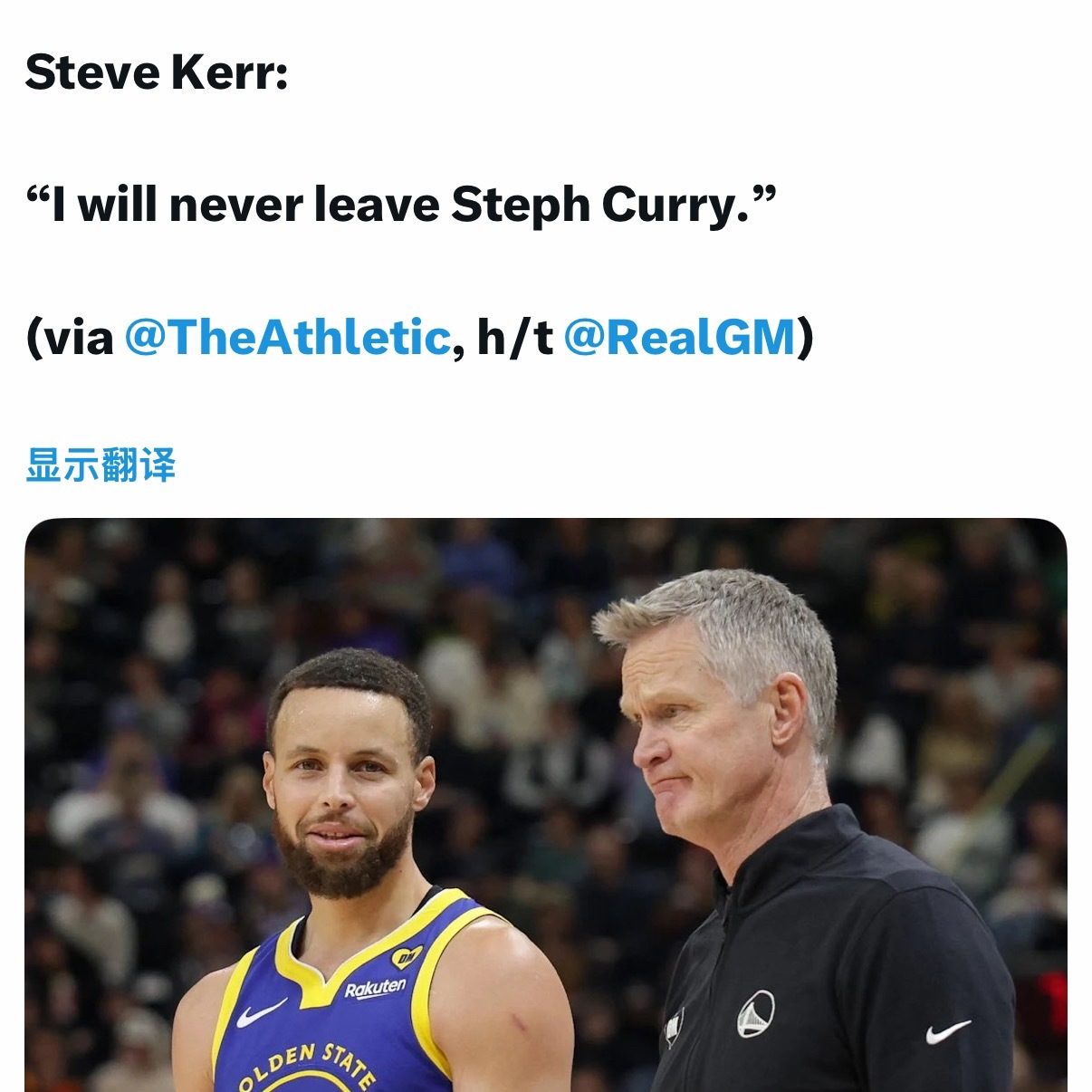Click the "I will never leave Steph Curry." quote
This screenshot has width=1092, height=1092.
click(x=401, y=205)
